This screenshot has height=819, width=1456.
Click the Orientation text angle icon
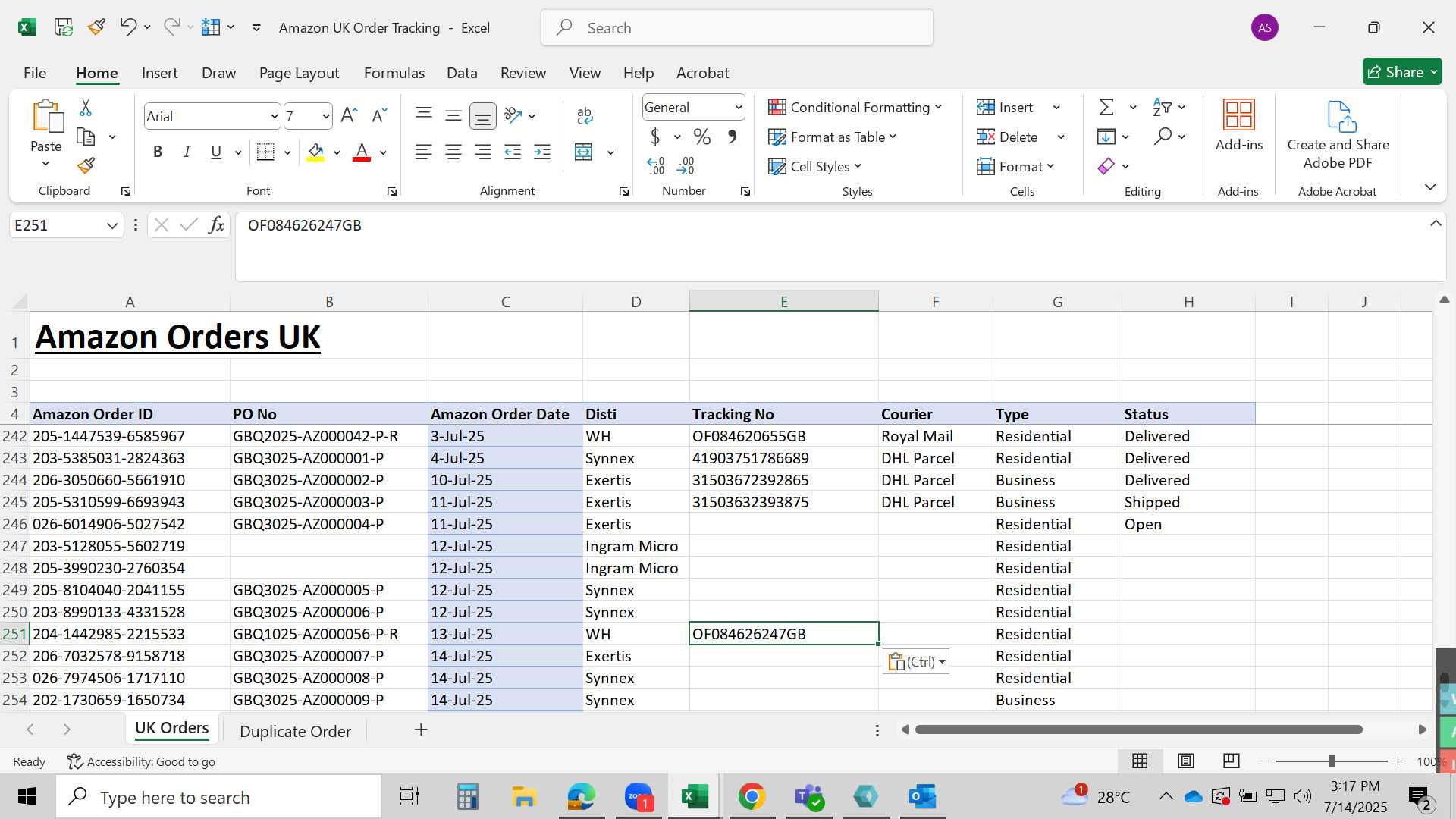click(513, 115)
